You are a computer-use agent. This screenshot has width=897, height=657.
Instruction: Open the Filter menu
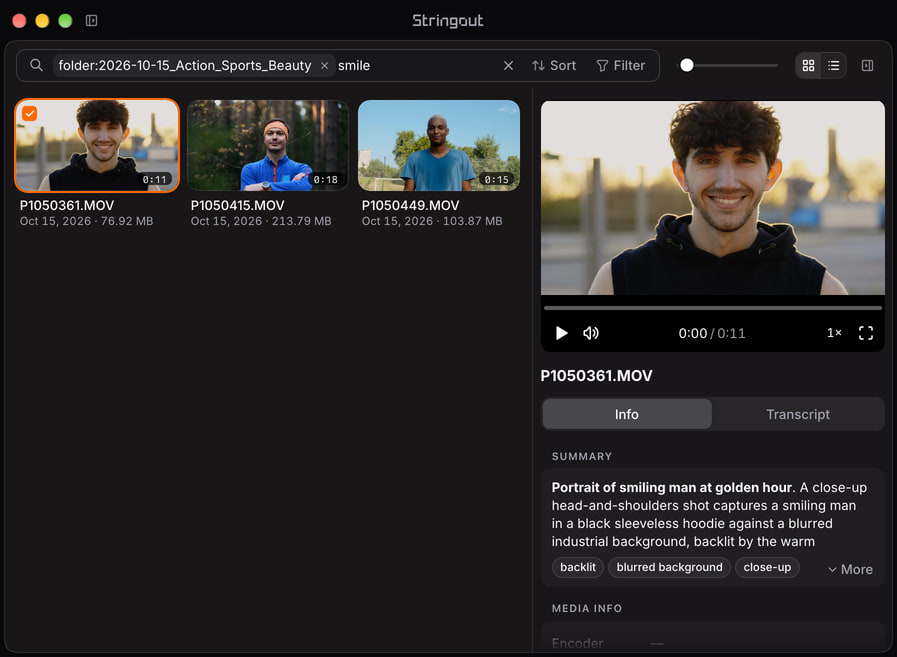click(x=621, y=66)
